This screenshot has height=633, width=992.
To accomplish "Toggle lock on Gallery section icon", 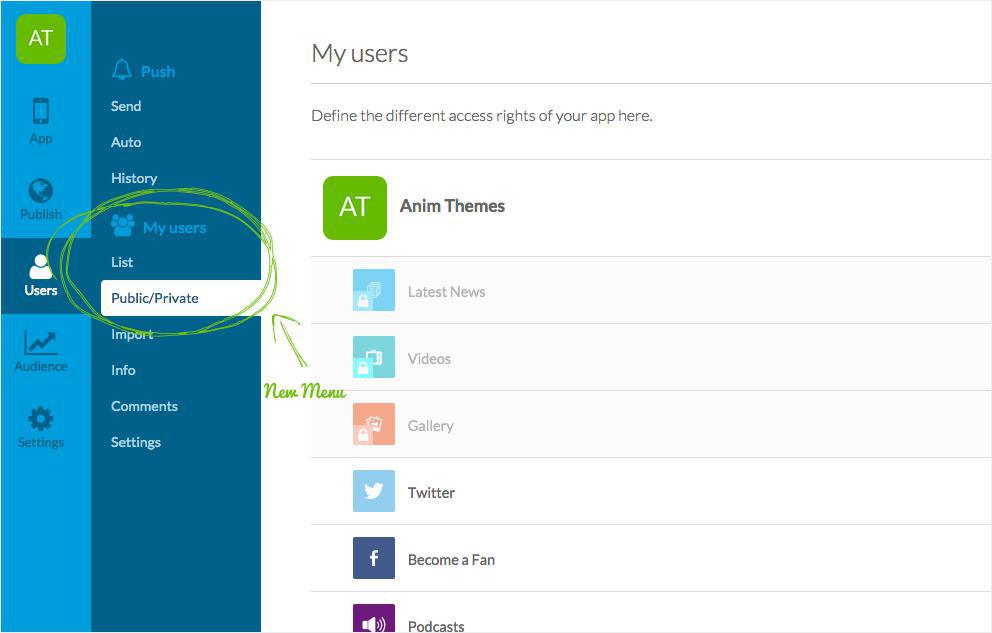I will click(x=363, y=434).
